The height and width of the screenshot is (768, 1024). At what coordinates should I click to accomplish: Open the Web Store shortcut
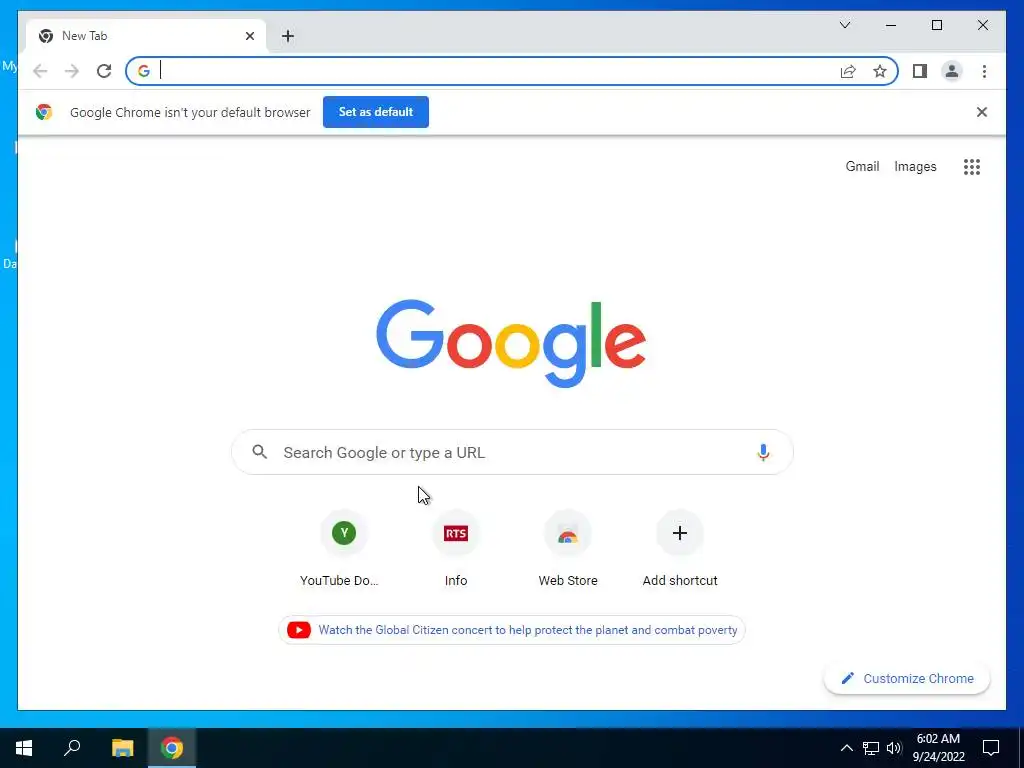(568, 550)
